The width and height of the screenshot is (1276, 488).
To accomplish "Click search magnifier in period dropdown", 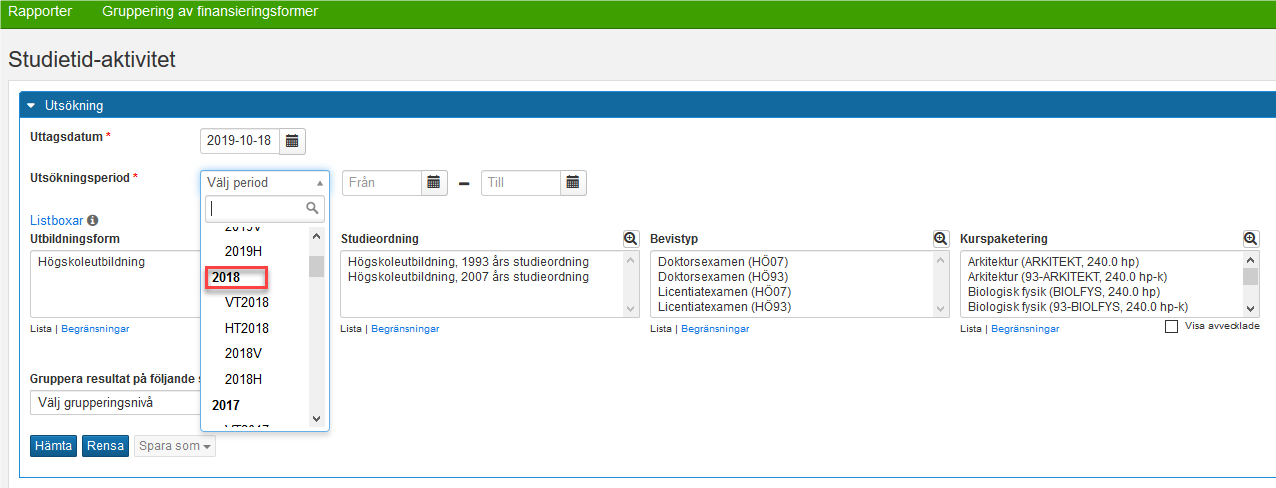I will click(x=313, y=208).
